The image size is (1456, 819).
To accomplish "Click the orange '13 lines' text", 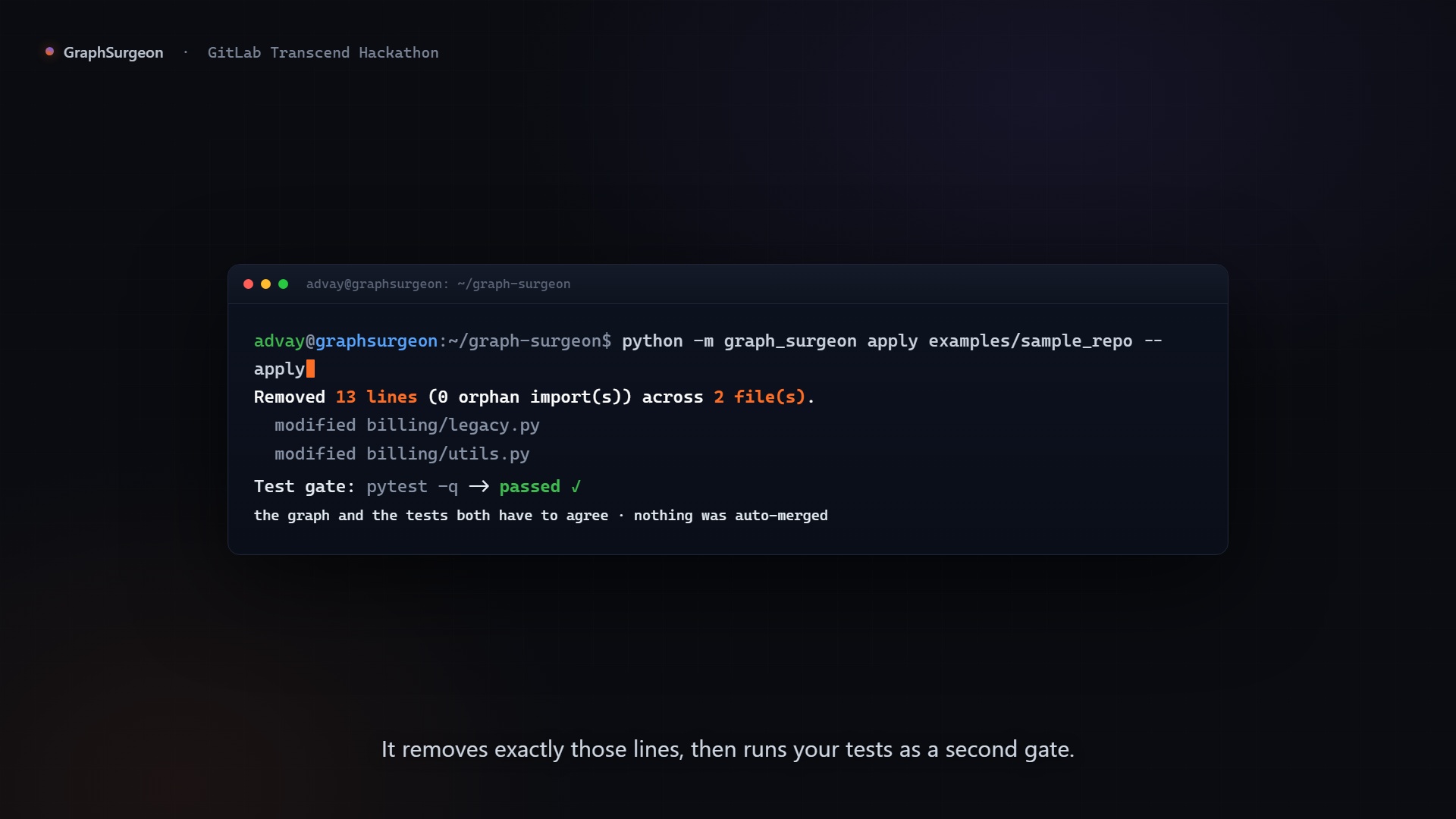I will [x=376, y=397].
